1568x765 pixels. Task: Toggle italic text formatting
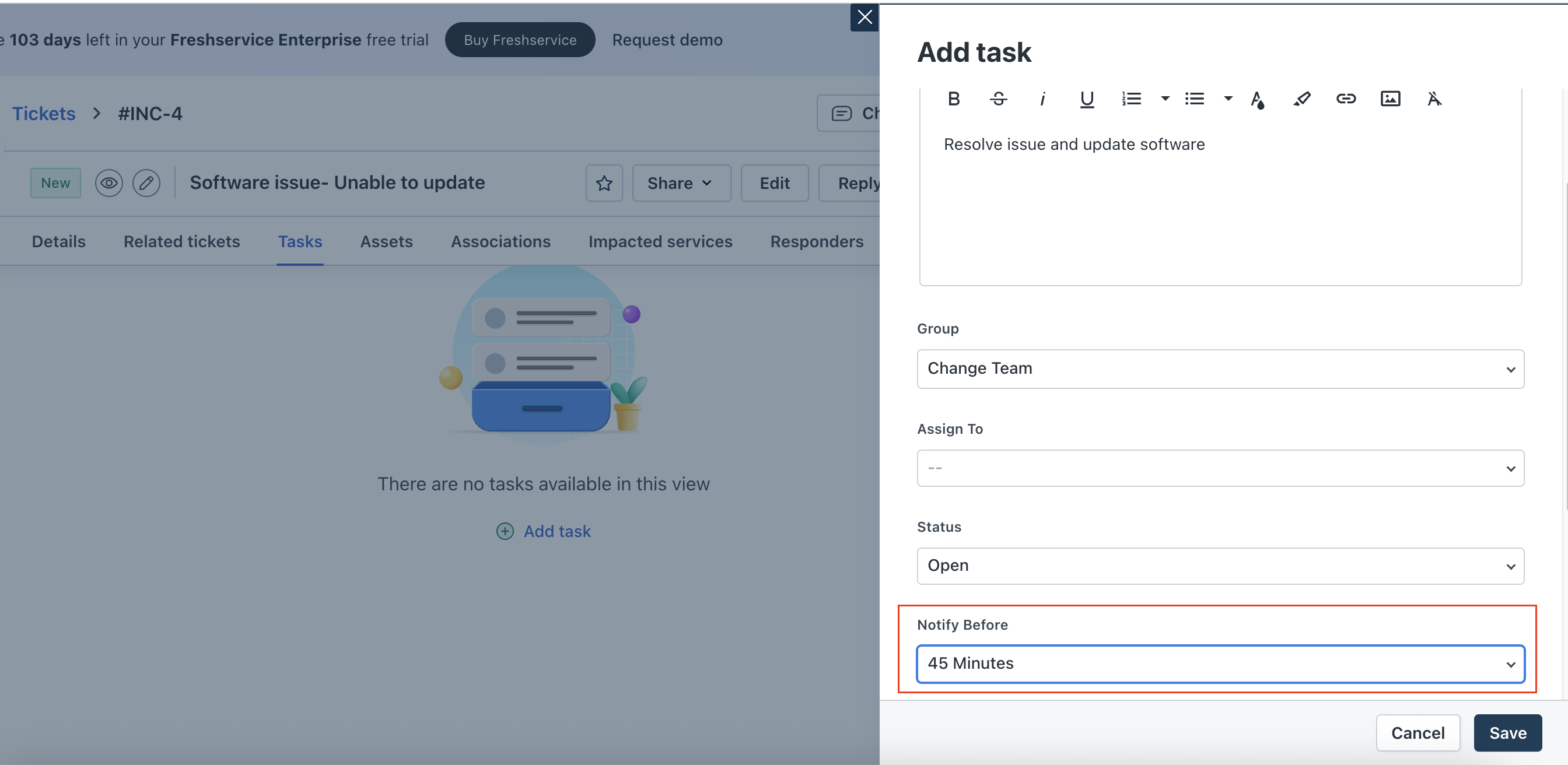[1042, 99]
